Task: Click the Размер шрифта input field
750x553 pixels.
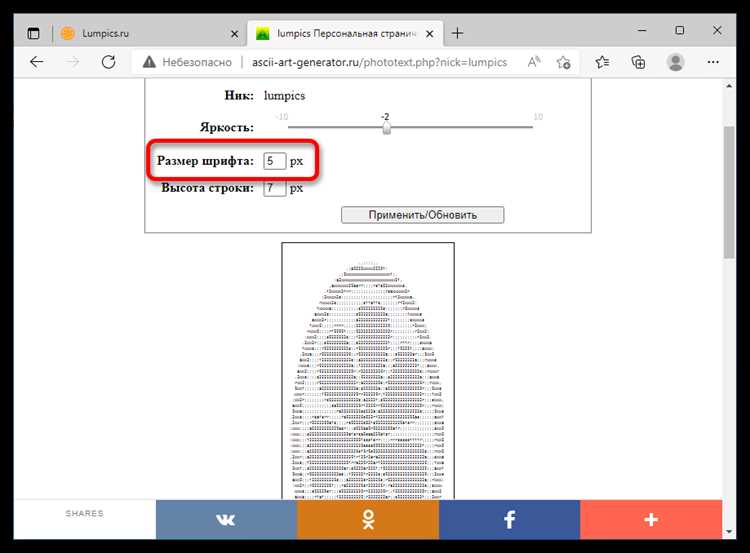Action: [274, 161]
